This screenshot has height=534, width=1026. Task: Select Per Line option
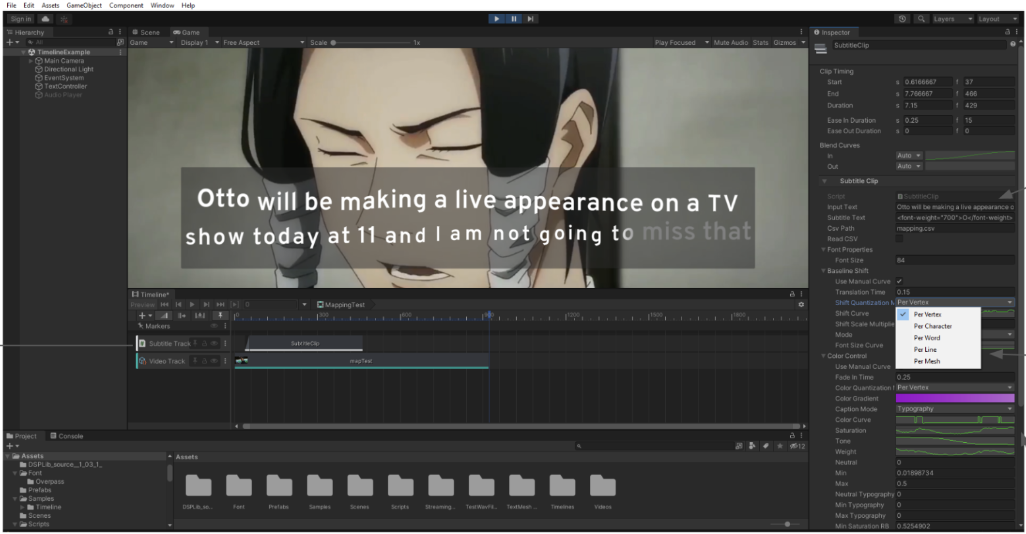pos(938,349)
